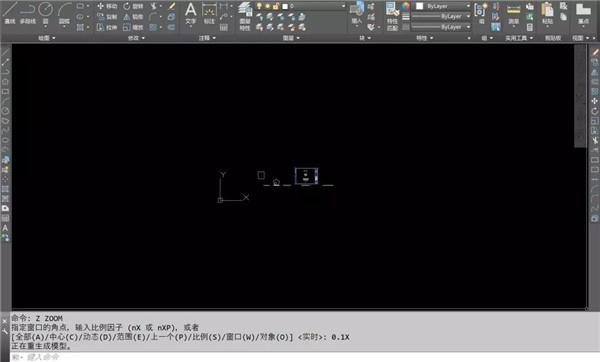
Task: Click the 复制 (Copy) tool
Action: pyautogui.click(x=108, y=17)
